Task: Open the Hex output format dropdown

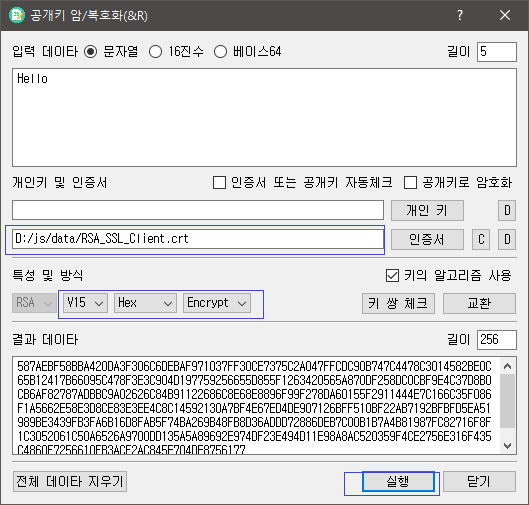Action: click(145, 303)
